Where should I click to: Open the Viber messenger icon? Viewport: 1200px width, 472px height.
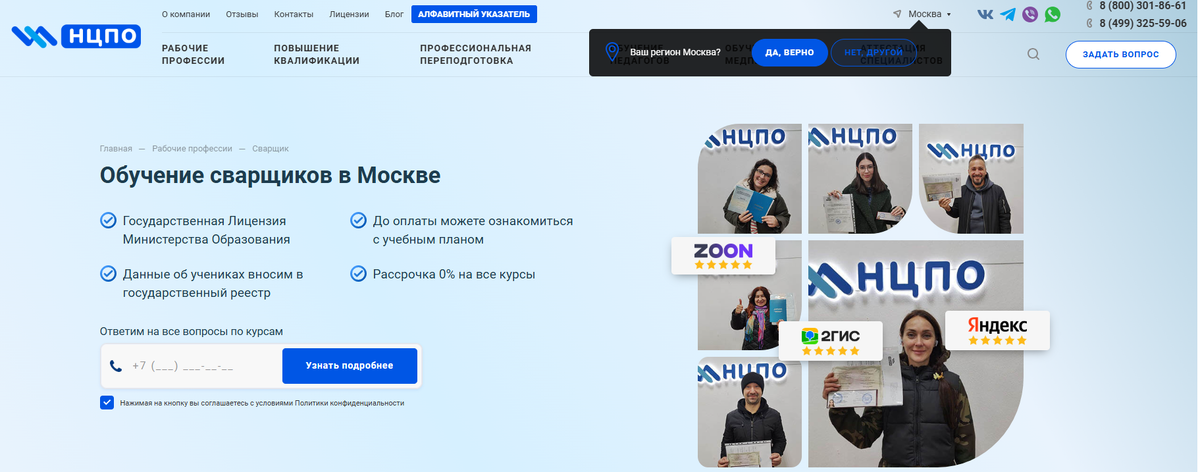click(x=1030, y=15)
